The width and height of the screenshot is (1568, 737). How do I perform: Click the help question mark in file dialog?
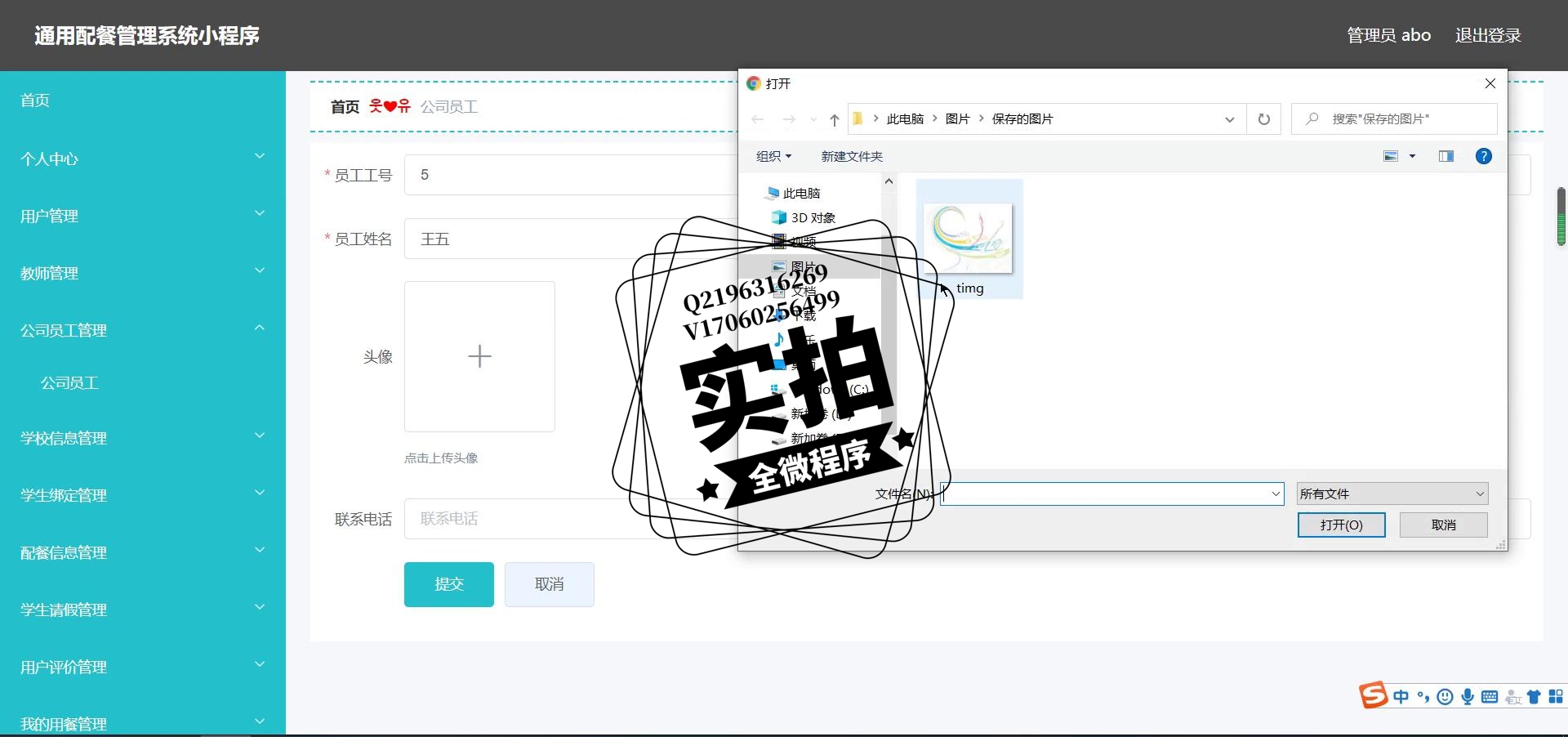pyautogui.click(x=1484, y=156)
